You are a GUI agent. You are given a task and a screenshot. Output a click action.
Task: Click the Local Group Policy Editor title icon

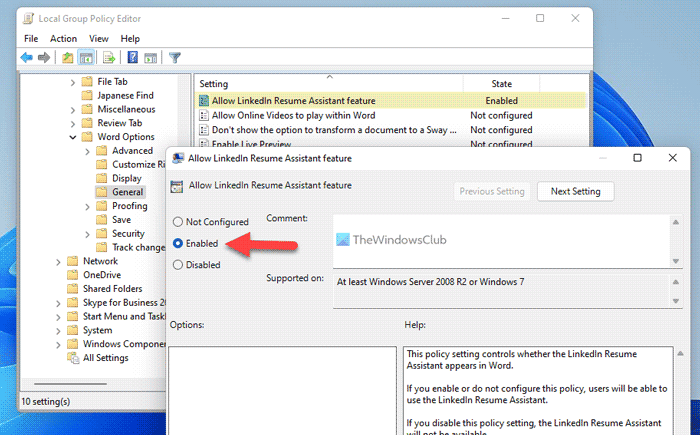click(28, 19)
